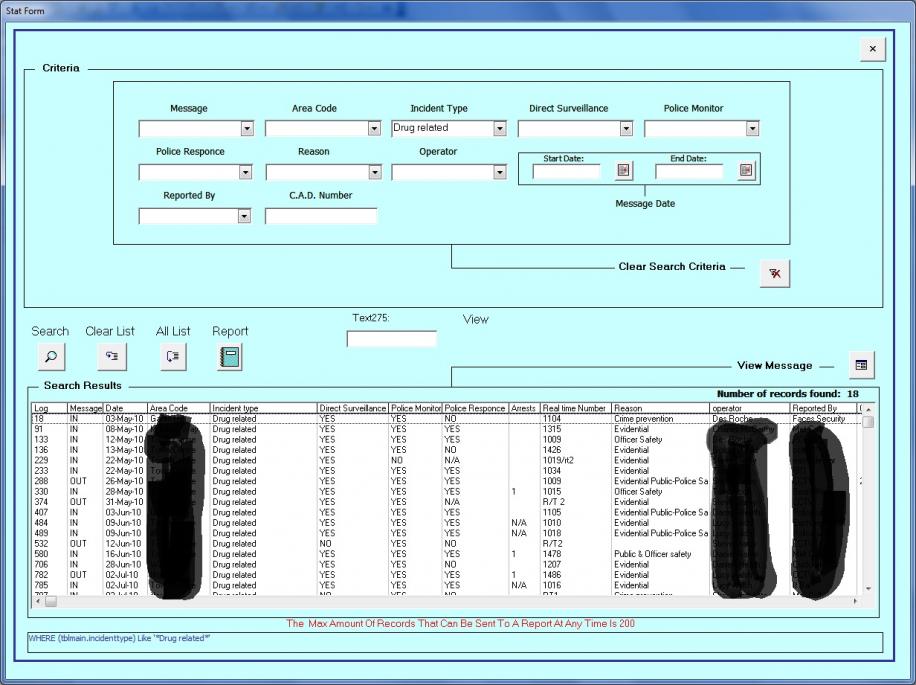Expand the Direct Surveillance dropdown
The height and width of the screenshot is (685, 916).
(x=626, y=129)
